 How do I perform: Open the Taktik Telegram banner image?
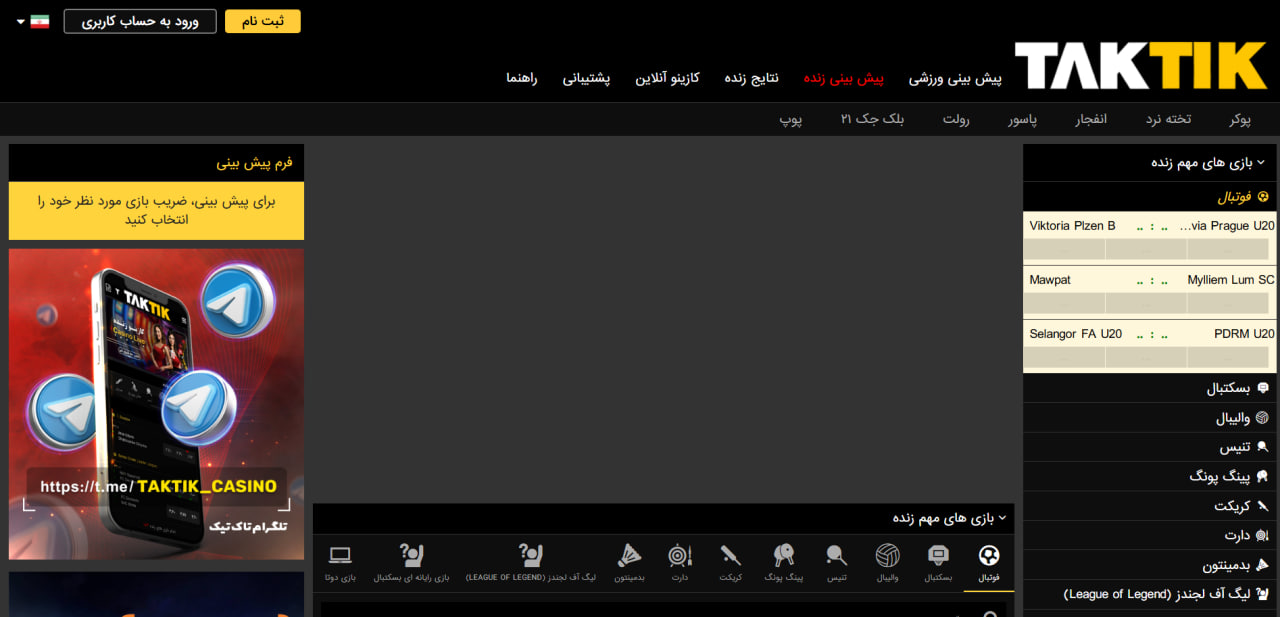coord(156,404)
